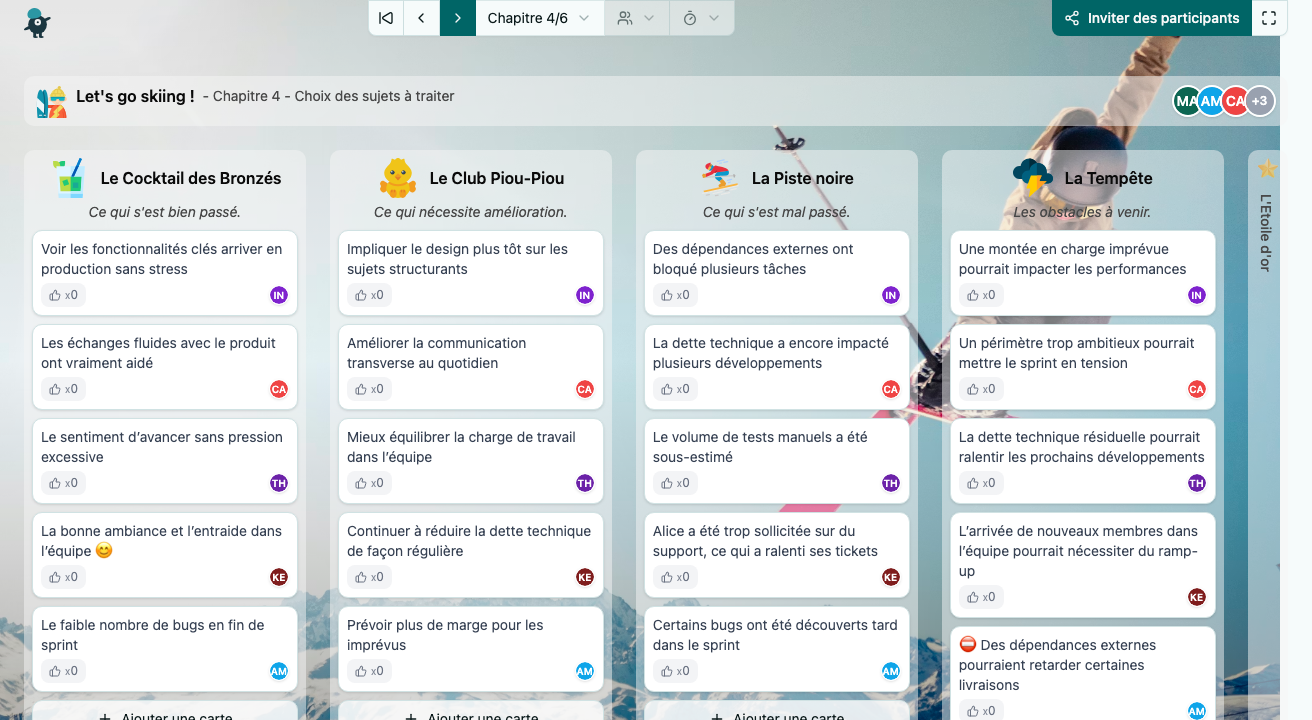The height and width of the screenshot is (720, 1312).
Task: Go to the previous chapter arrow
Action: click(422, 18)
